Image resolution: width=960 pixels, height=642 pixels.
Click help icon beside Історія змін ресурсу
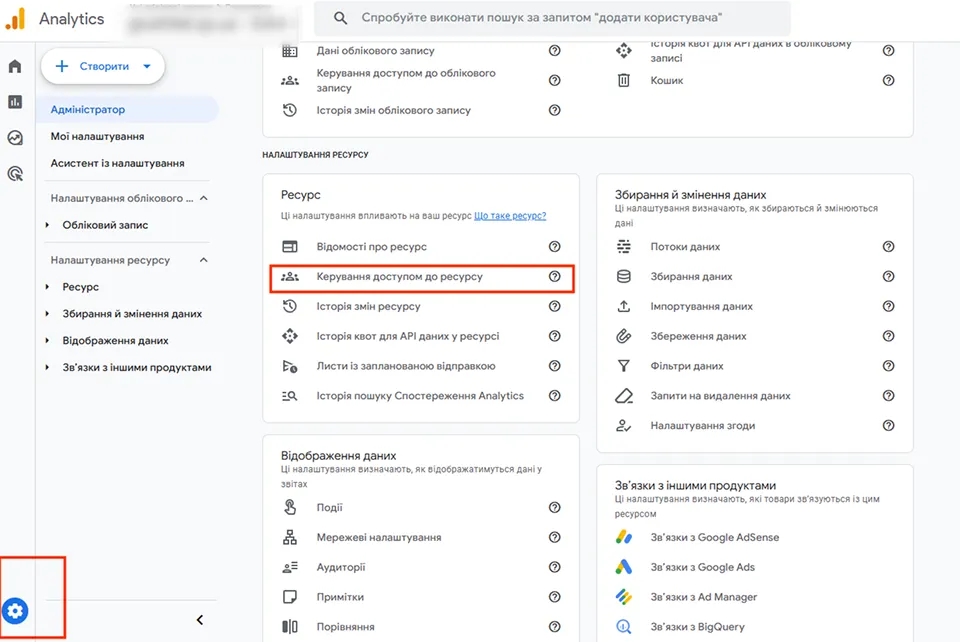click(x=555, y=306)
